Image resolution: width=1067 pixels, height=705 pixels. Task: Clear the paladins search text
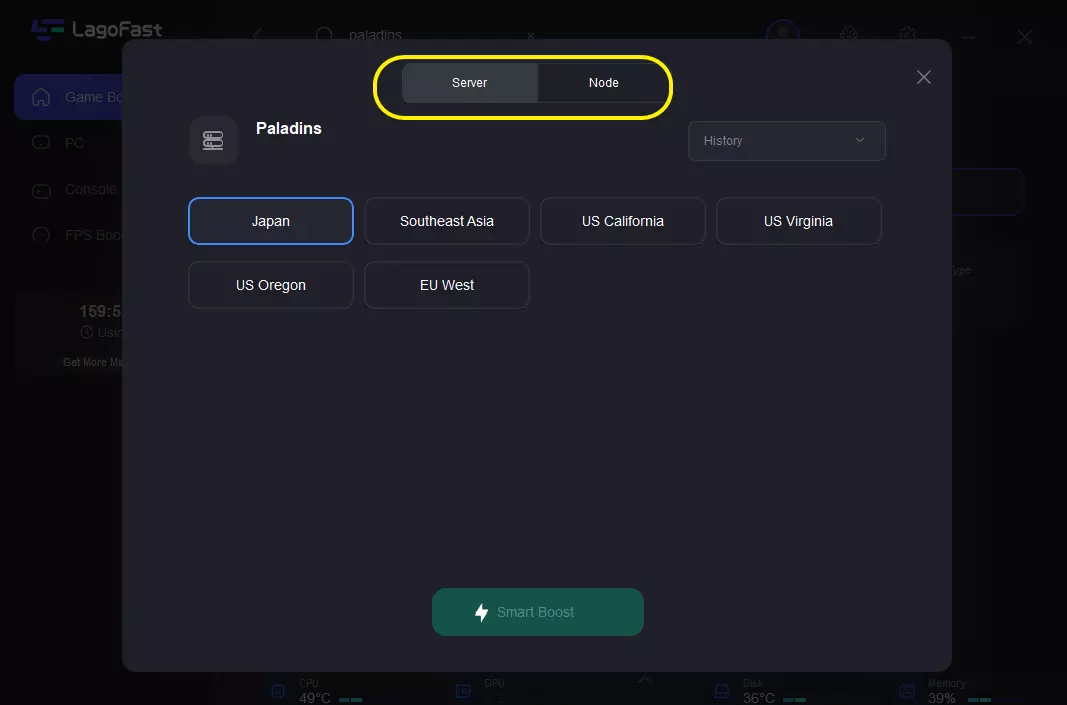531,35
